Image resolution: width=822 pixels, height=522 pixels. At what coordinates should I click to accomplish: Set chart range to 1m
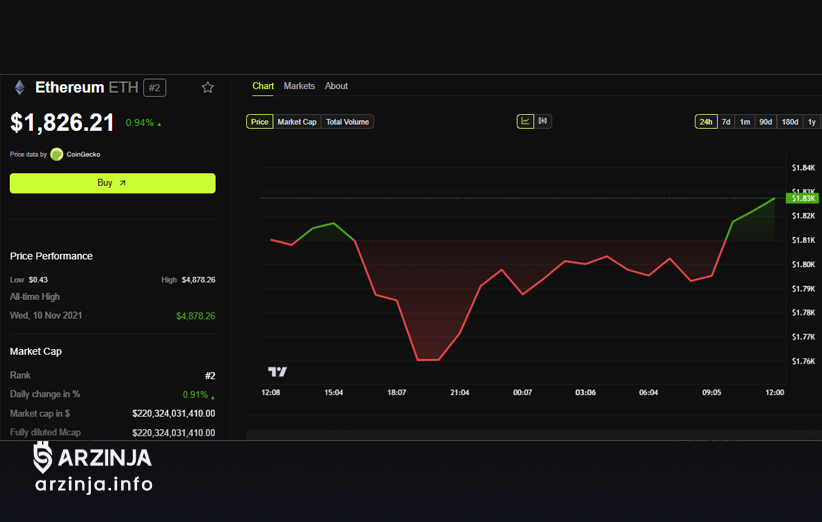(x=744, y=122)
